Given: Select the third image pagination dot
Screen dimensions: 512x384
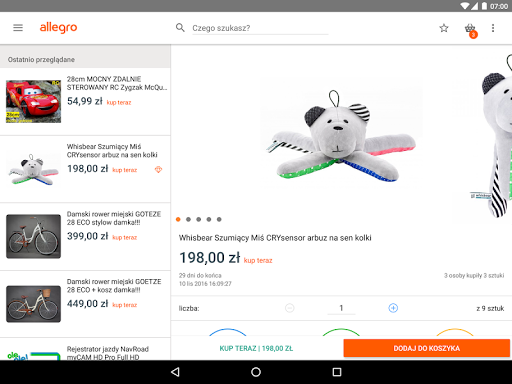Looking at the screenshot, I should 199,219.
